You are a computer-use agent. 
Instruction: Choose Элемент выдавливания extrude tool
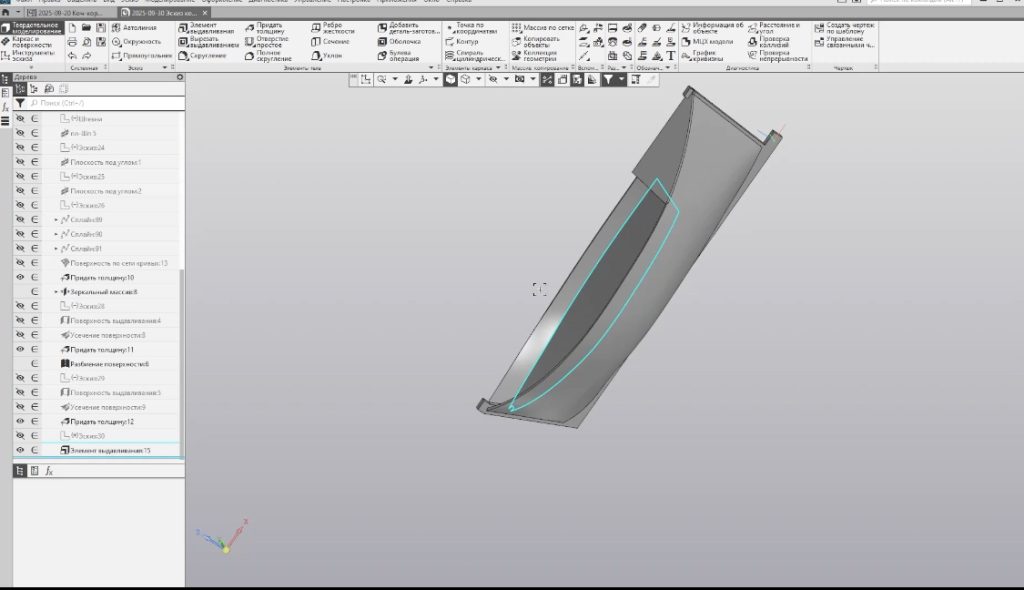point(209,27)
